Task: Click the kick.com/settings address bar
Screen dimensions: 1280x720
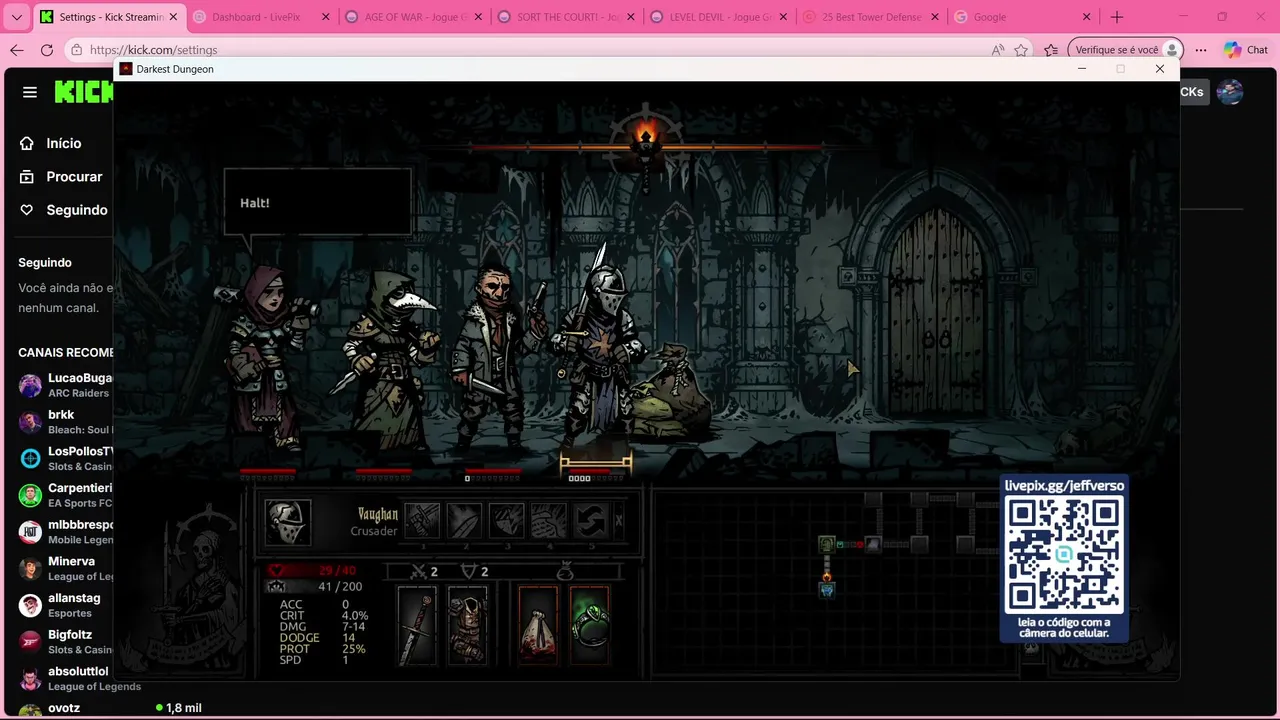Action: pyautogui.click(x=530, y=50)
